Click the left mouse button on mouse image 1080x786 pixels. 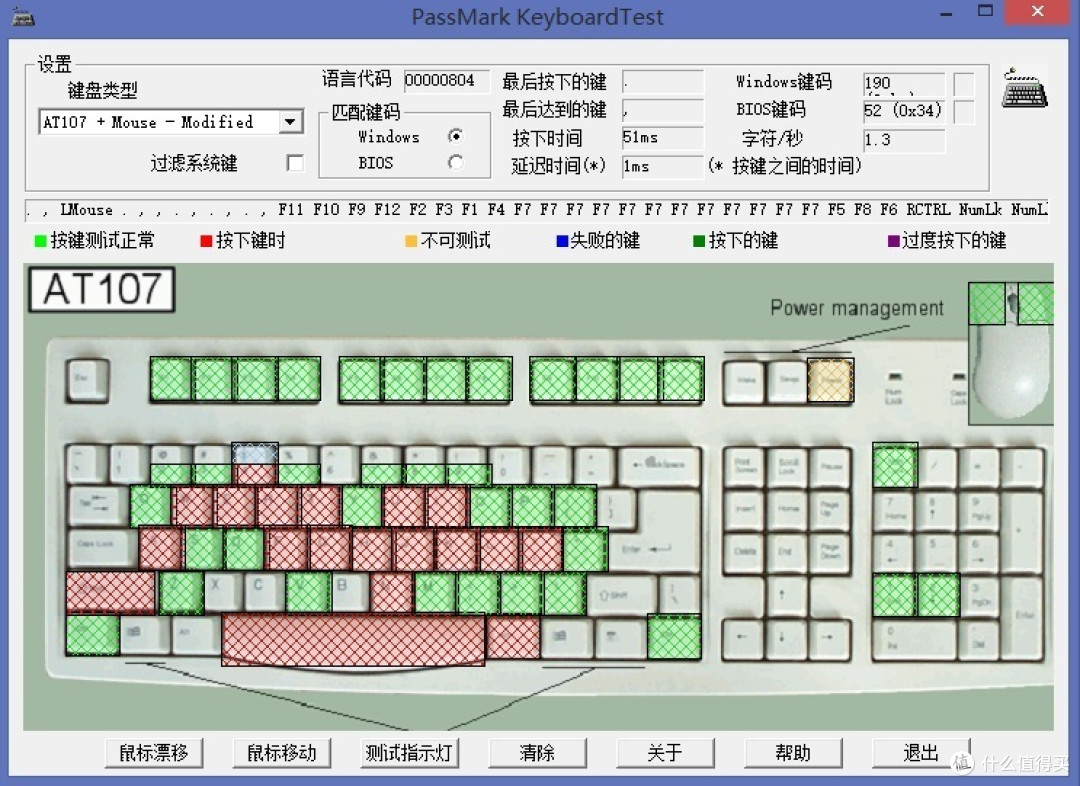[x=987, y=303]
